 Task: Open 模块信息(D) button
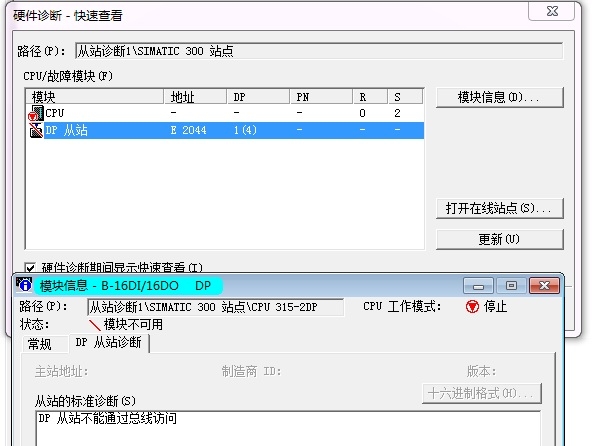(500, 97)
